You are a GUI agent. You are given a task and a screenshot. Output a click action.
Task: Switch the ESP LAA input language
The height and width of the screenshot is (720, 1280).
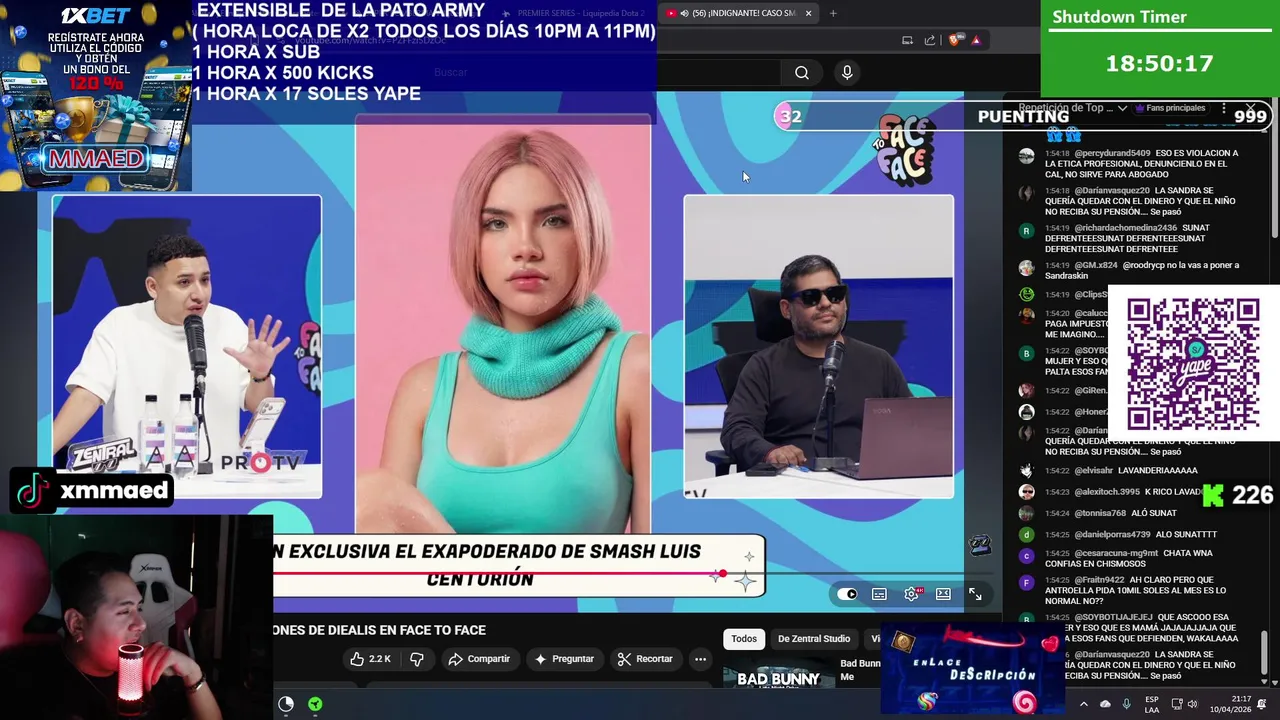(1152, 704)
